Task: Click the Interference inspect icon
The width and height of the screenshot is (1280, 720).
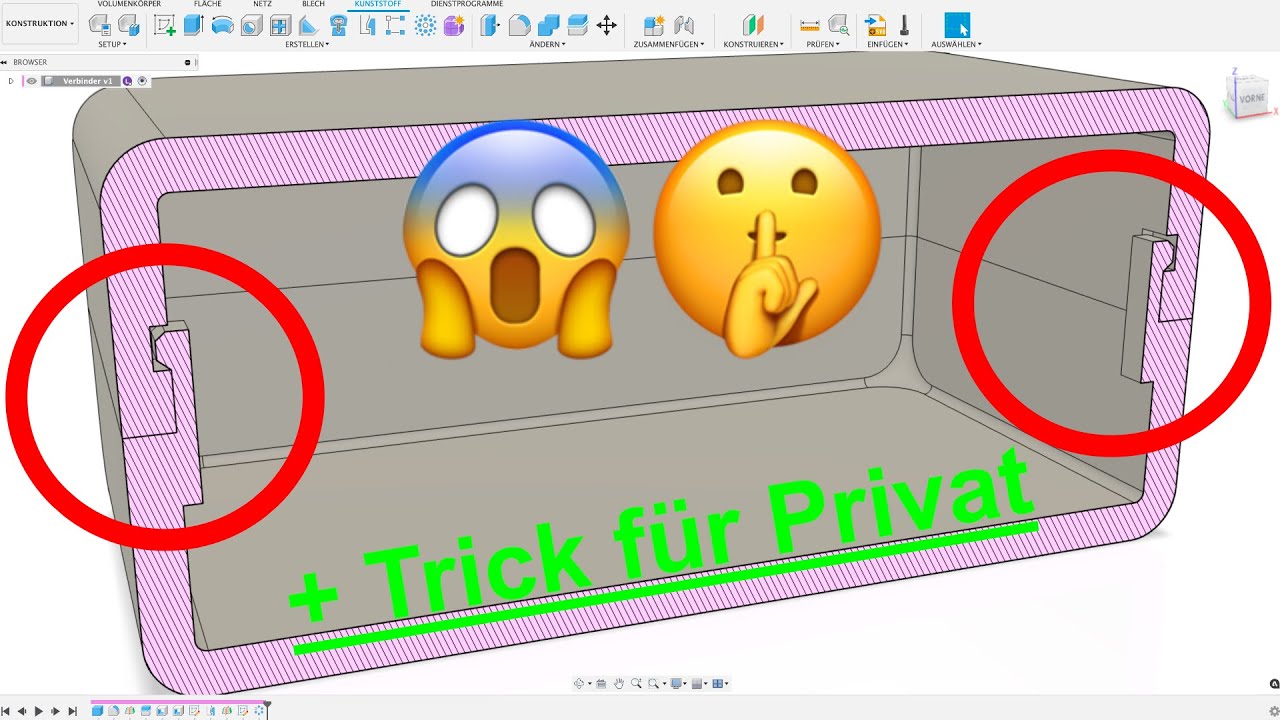Action: [x=839, y=26]
